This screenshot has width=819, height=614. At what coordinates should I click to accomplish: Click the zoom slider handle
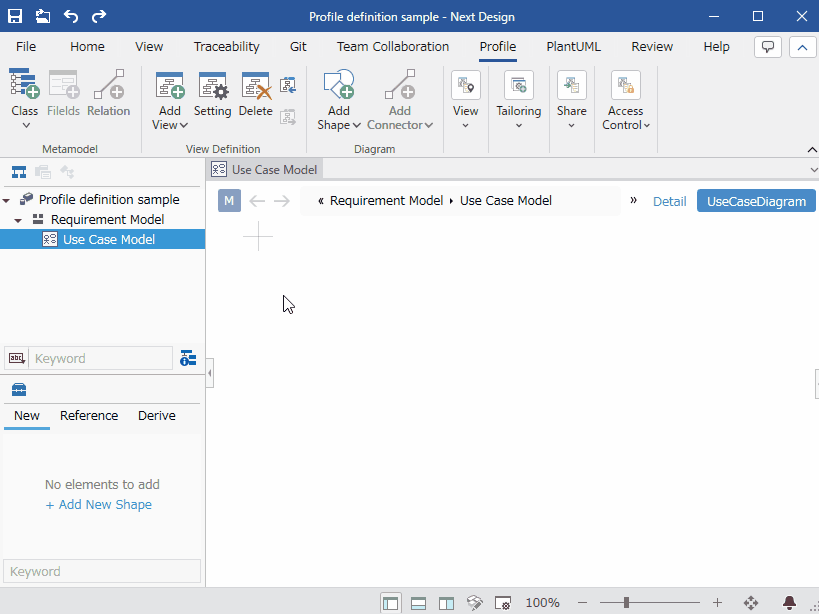(626, 603)
